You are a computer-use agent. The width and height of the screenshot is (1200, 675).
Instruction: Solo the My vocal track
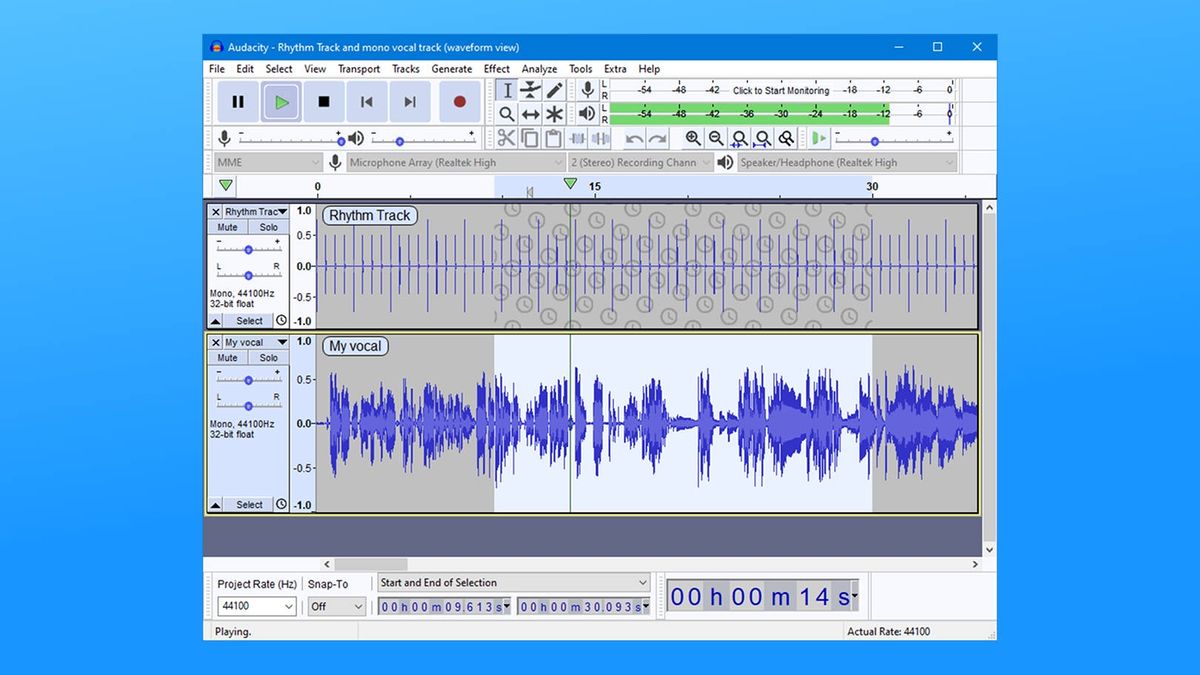[x=269, y=358]
